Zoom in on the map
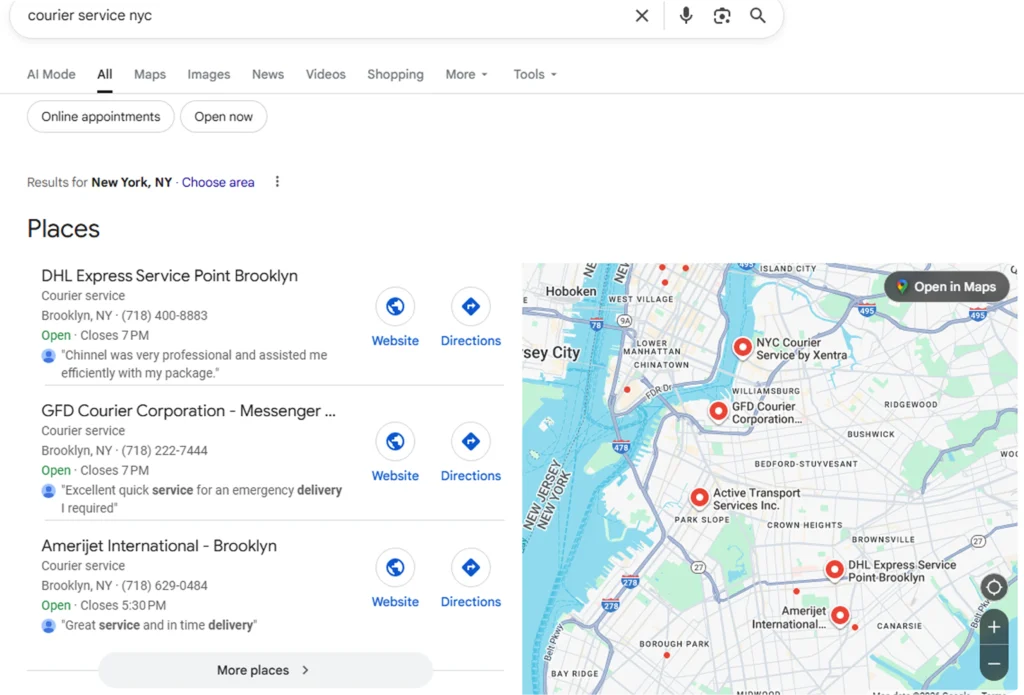Image resolution: width=1024 pixels, height=695 pixels. coord(993,628)
